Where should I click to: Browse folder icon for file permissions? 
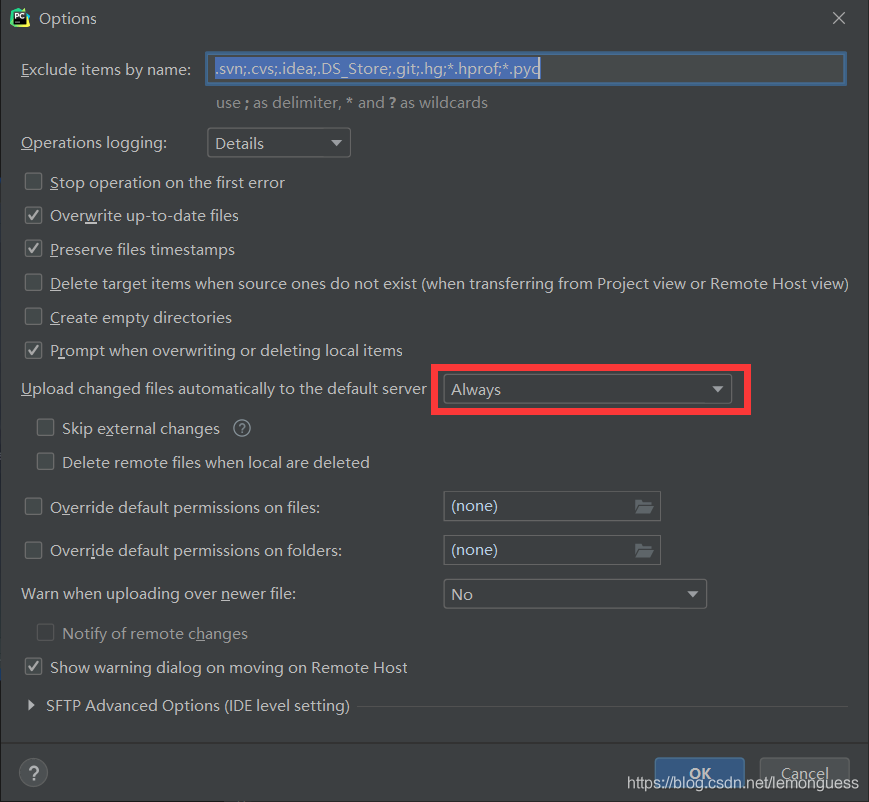[643, 507]
